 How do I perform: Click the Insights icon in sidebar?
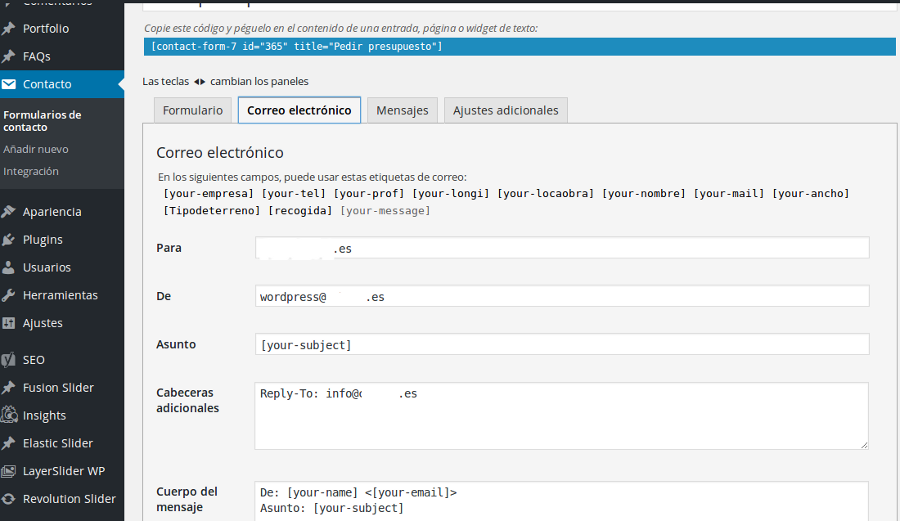tap(9, 415)
